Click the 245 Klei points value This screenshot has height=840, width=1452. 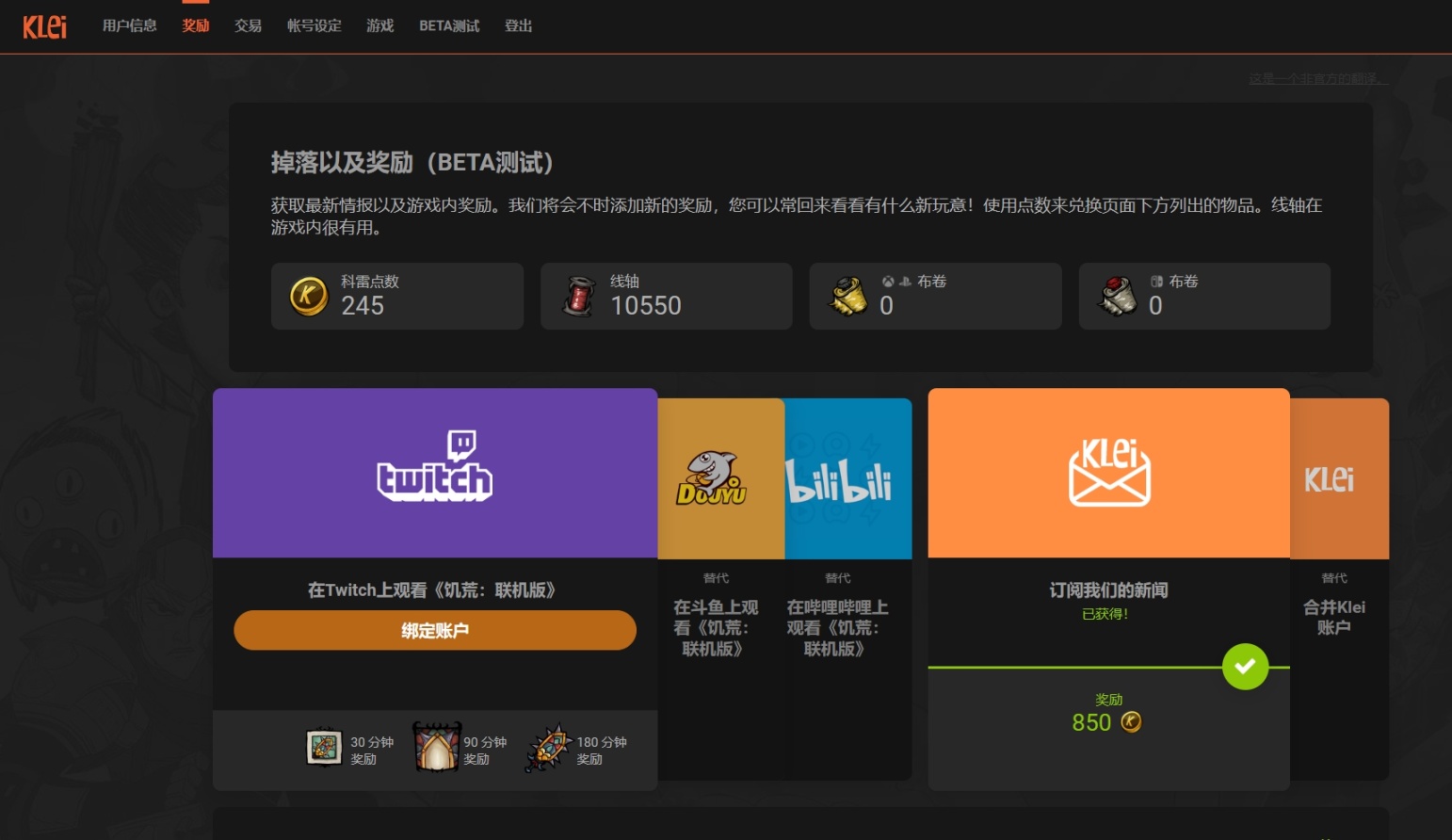(x=363, y=305)
